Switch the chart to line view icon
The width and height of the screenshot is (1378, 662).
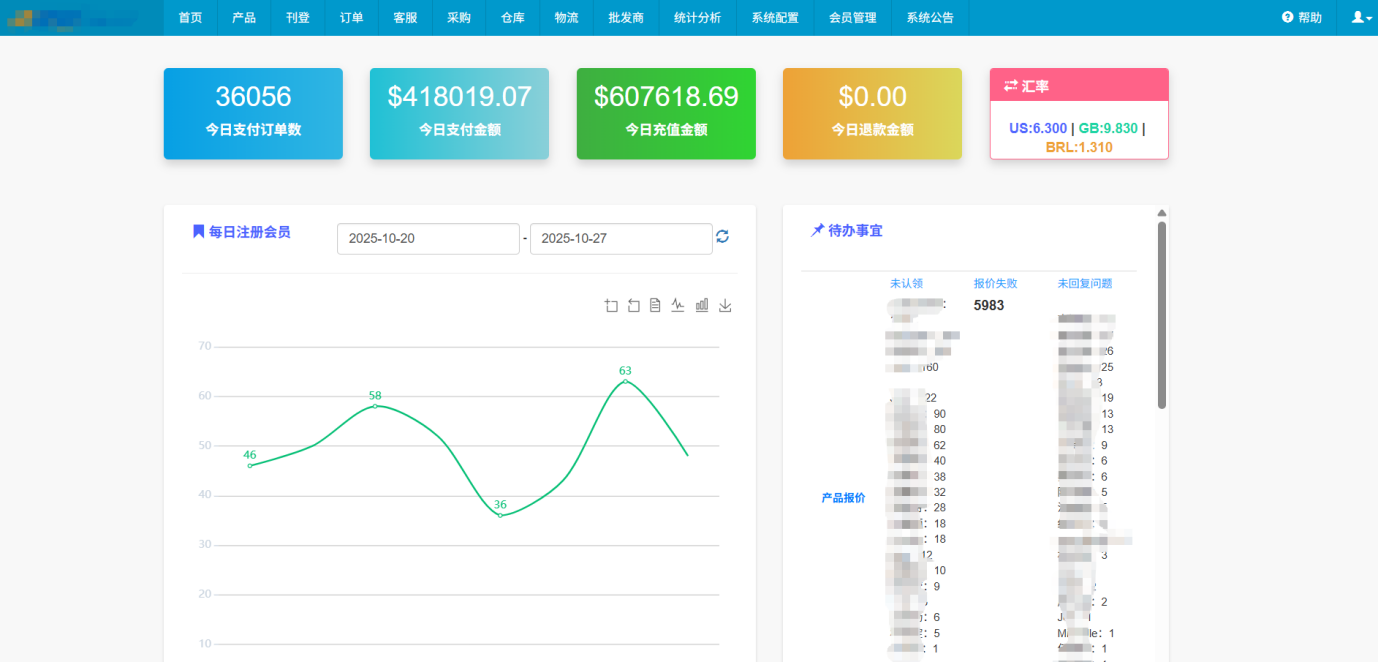click(x=678, y=305)
